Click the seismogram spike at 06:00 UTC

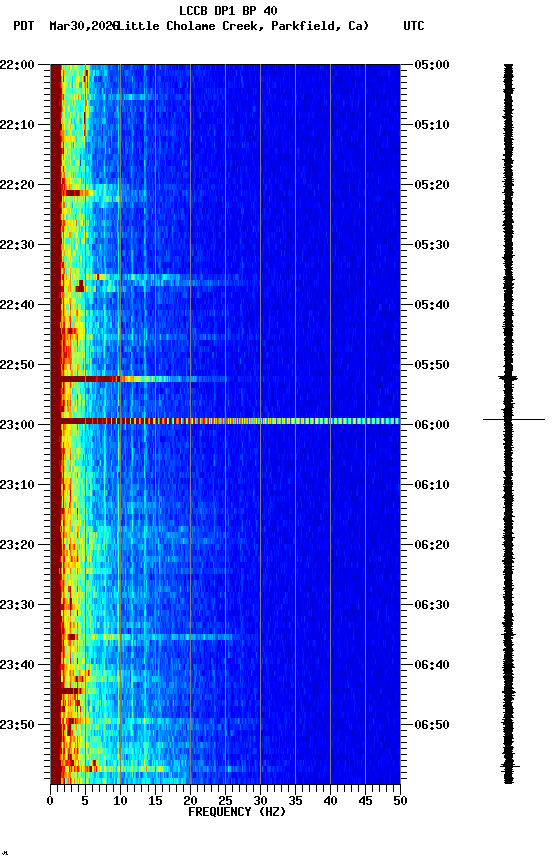pyautogui.click(x=514, y=420)
